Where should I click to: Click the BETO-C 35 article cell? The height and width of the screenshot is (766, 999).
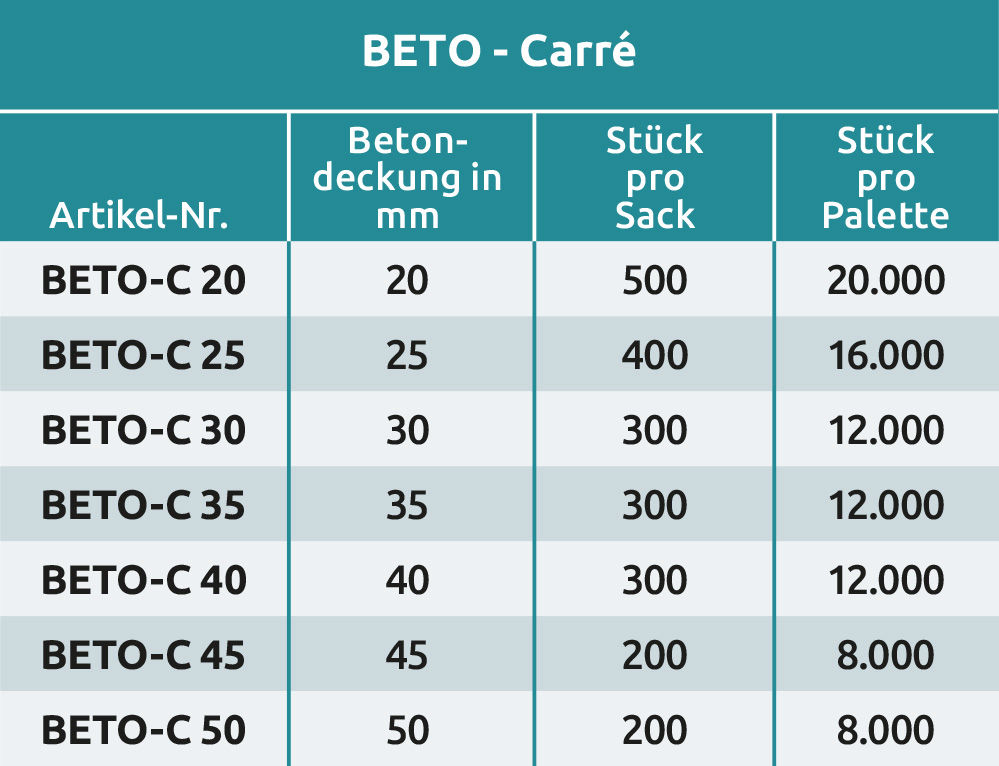pyautogui.click(x=143, y=505)
